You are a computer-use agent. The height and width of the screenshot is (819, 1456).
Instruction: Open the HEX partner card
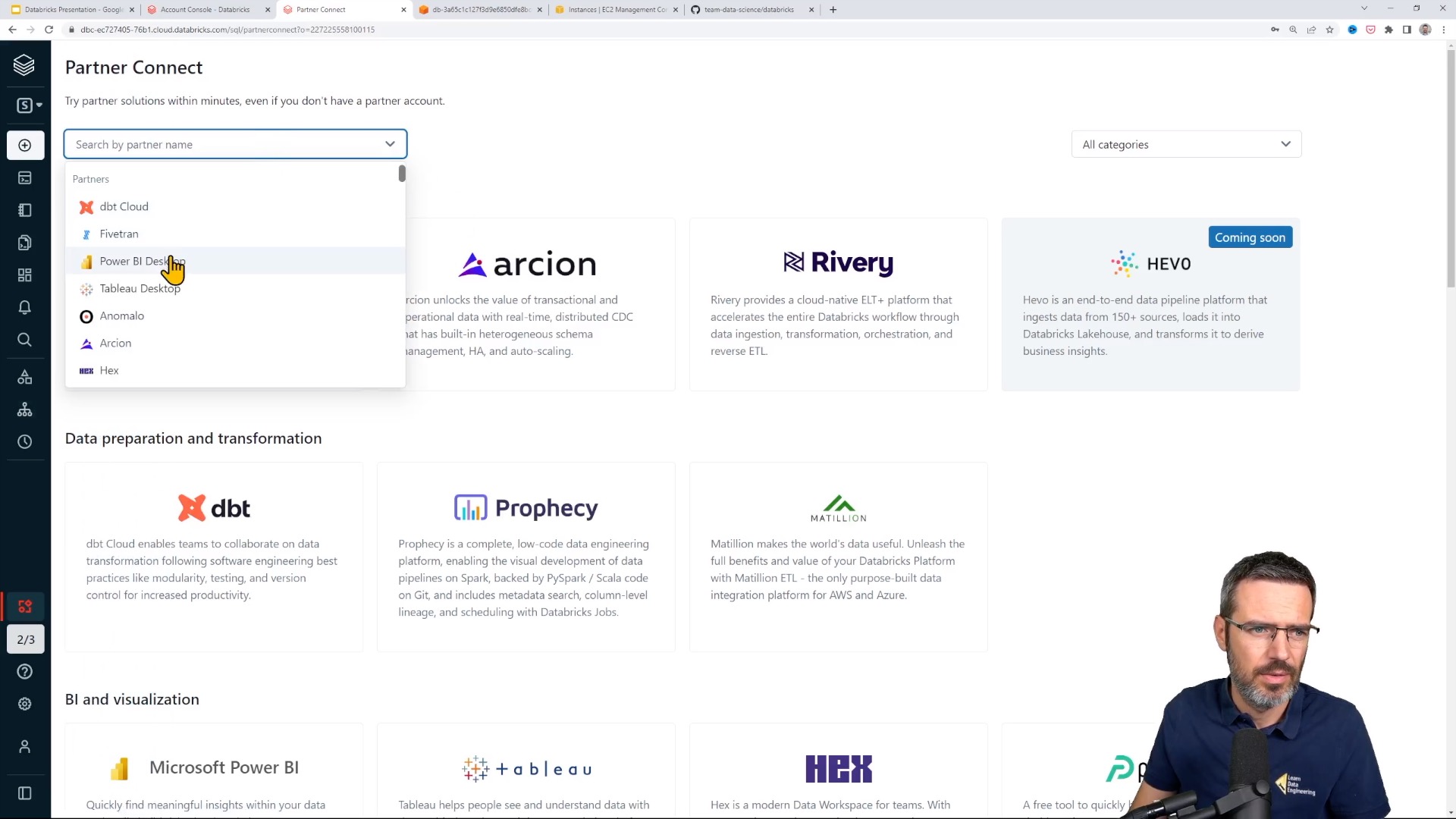838,770
